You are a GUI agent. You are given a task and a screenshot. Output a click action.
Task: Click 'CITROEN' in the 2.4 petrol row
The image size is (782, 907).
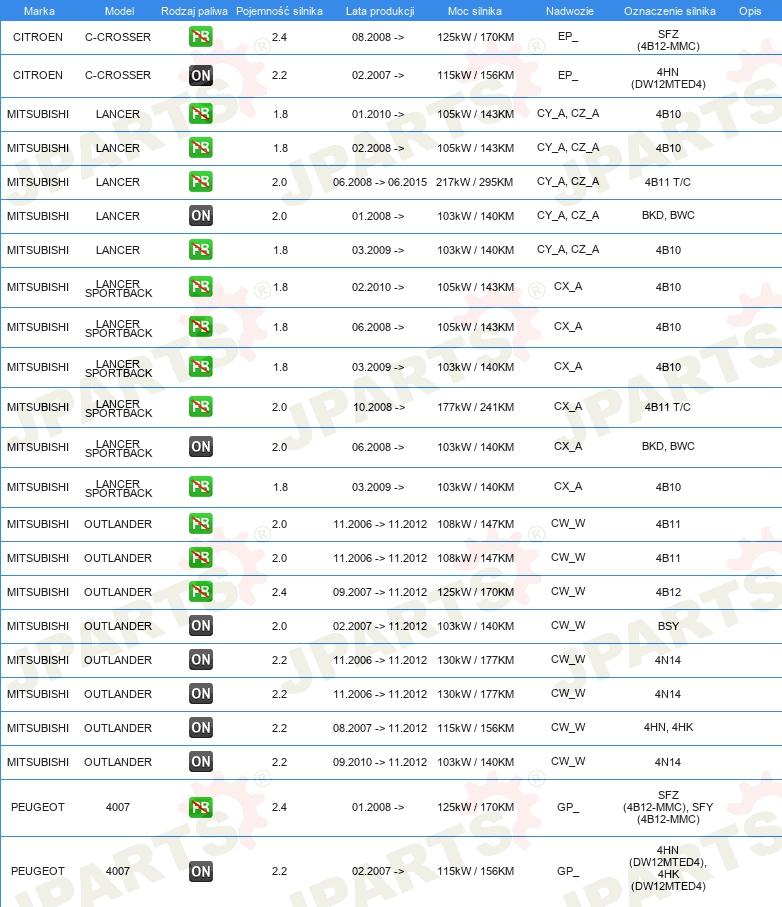pos(38,37)
